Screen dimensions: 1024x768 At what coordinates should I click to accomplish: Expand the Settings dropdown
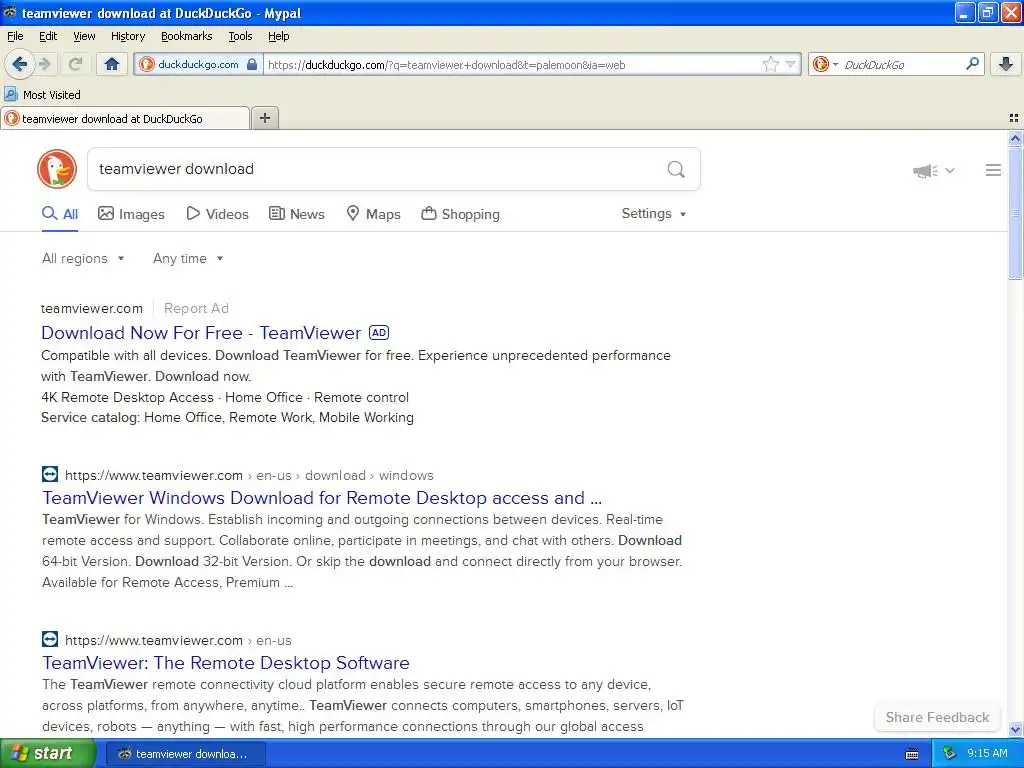pyautogui.click(x=654, y=214)
